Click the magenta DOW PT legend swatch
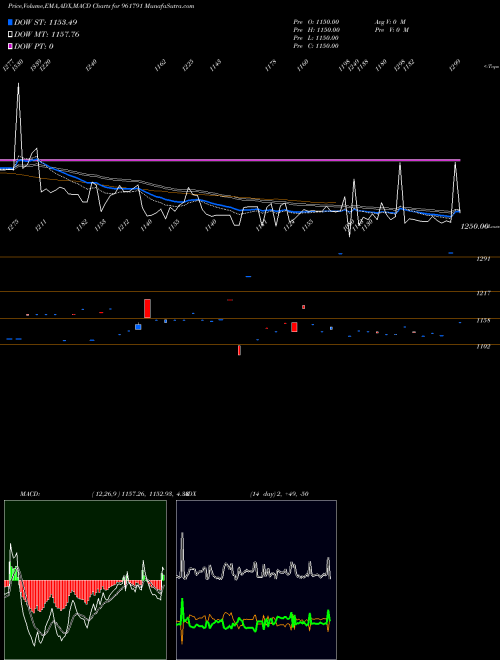 pyautogui.click(x=10, y=46)
